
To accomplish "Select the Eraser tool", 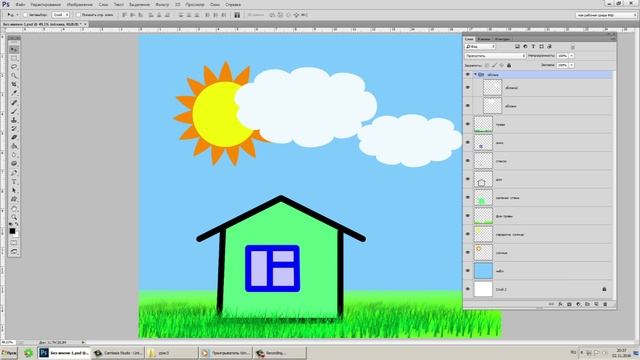I will 14,138.
